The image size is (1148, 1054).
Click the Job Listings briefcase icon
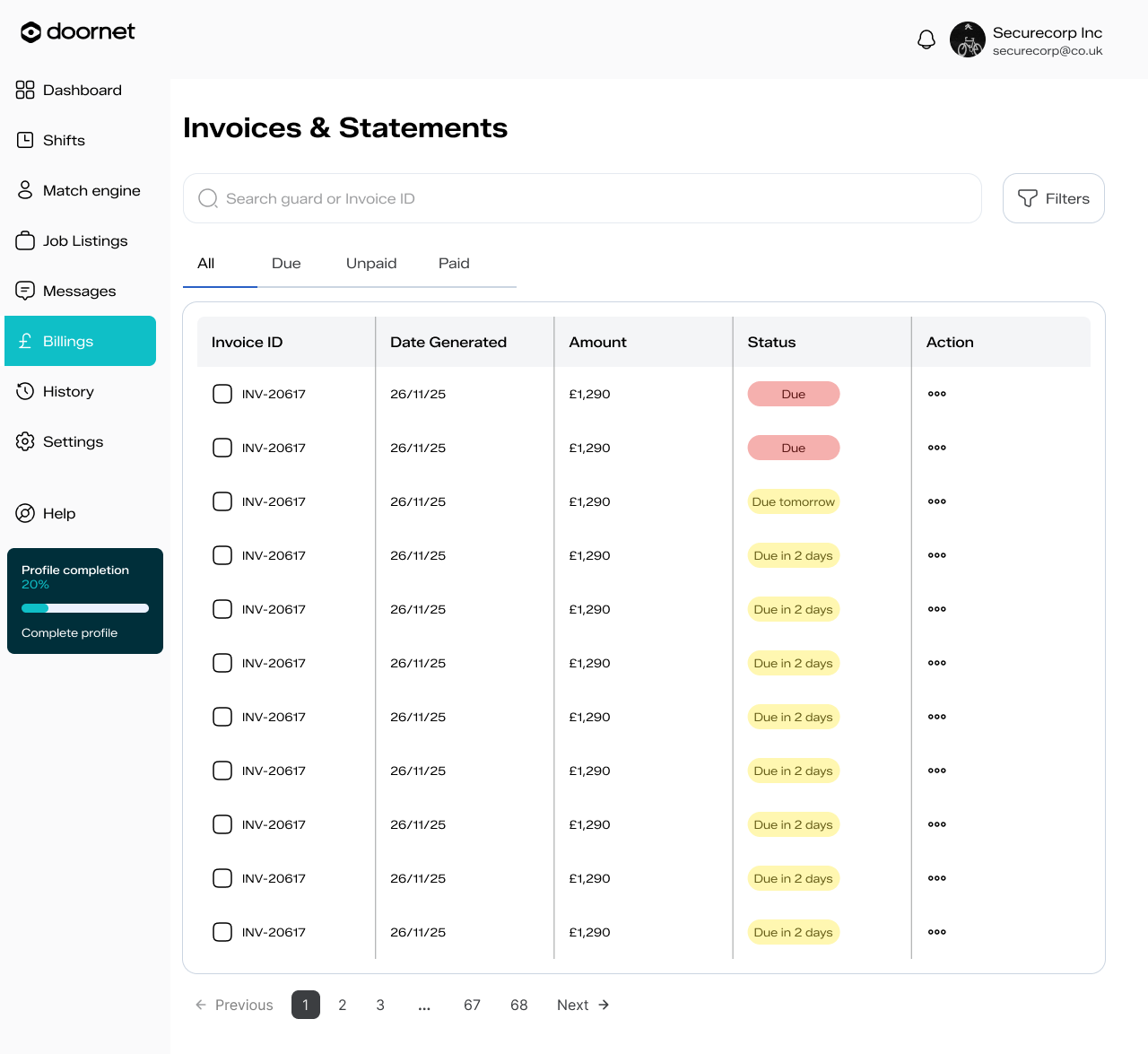[24, 240]
